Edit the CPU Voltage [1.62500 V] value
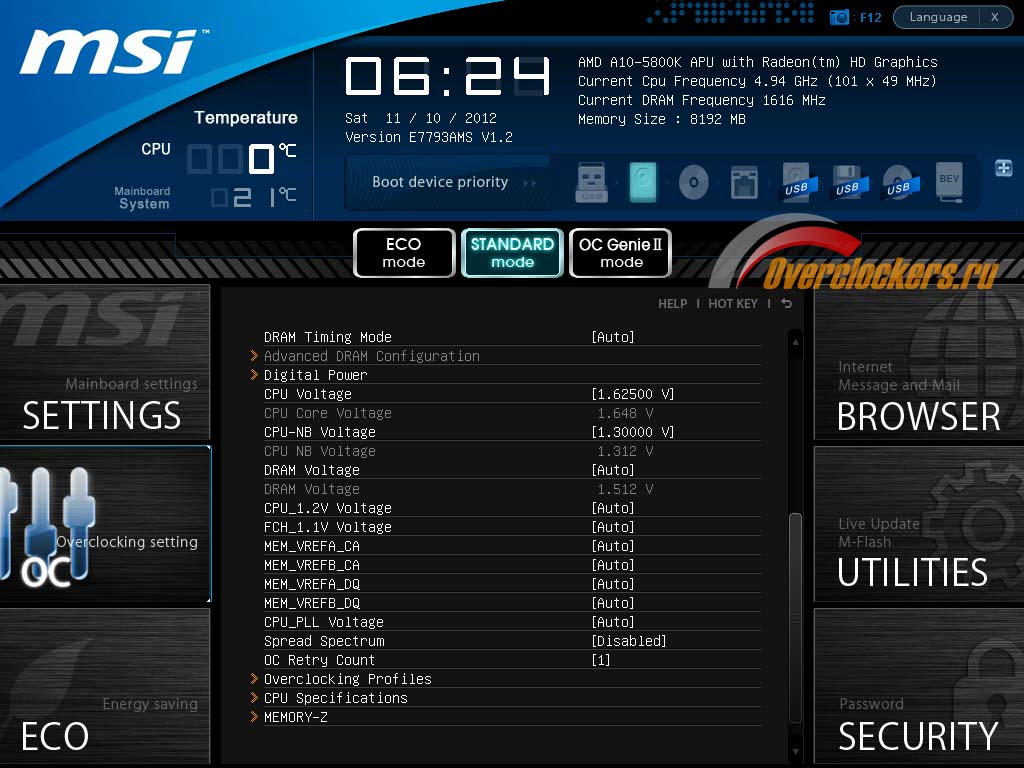Viewport: 1024px width, 768px height. pyautogui.click(x=632, y=394)
